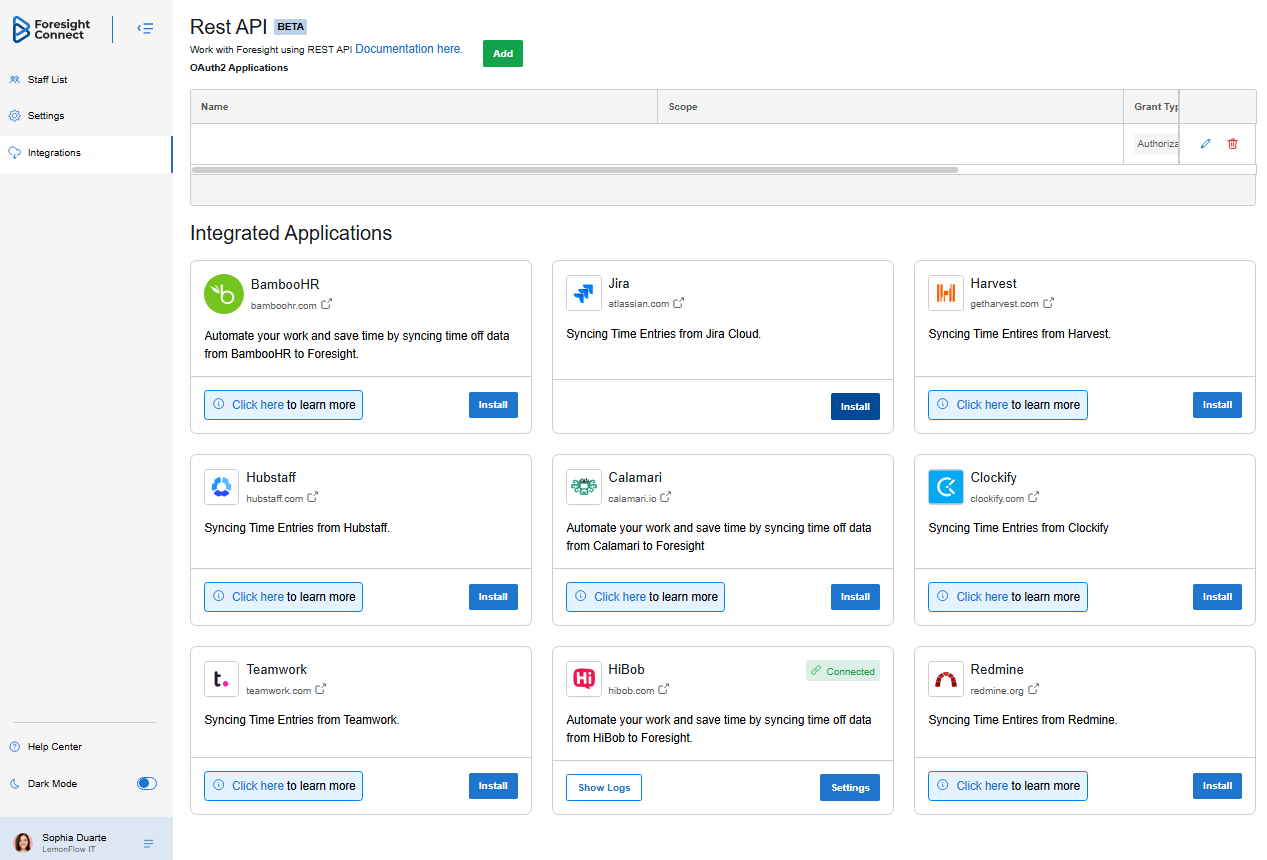Click the Sophia Duarte avatar
The image size is (1267, 860).
click(23, 842)
